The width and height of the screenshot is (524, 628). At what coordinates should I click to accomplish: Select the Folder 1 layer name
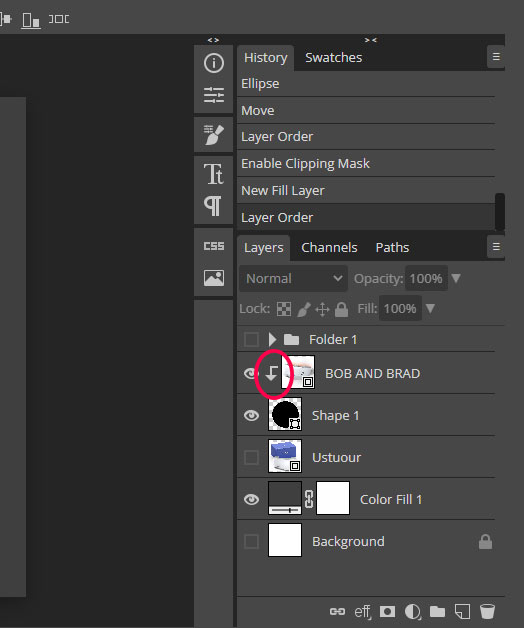pyautogui.click(x=333, y=340)
